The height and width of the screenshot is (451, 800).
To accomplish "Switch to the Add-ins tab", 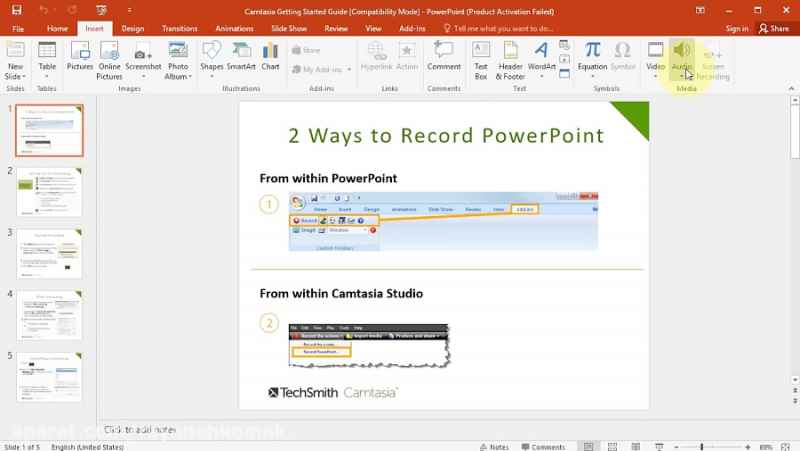I will [x=412, y=29].
